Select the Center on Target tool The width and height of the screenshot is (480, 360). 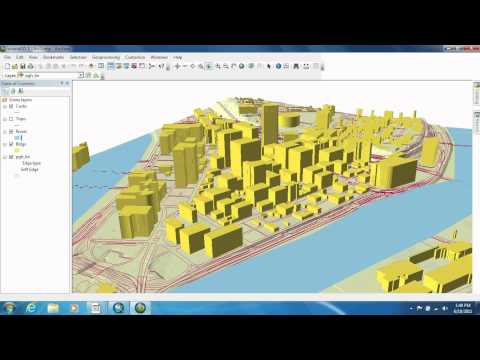coord(193,66)
